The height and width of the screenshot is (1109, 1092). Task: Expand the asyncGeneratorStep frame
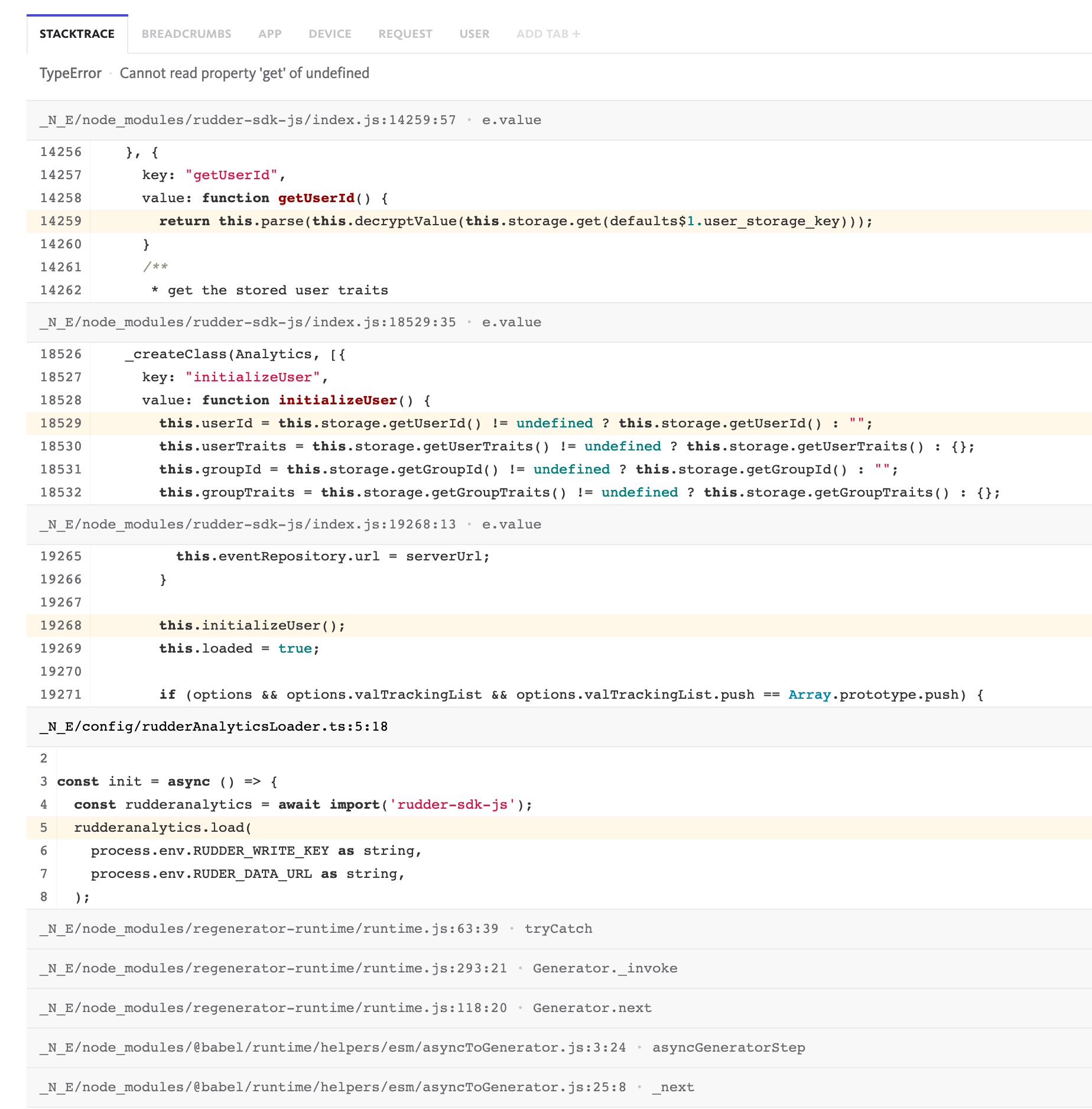click(x=332, y=1046)
